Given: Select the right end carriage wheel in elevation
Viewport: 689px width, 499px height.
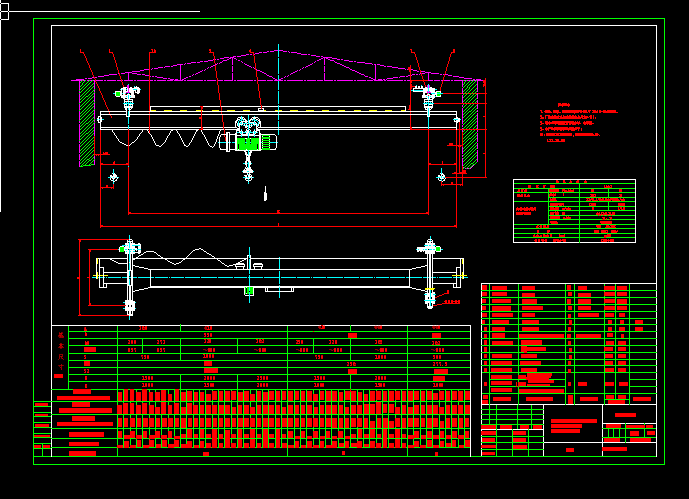Looking at the screenshot, I should 428,99.
